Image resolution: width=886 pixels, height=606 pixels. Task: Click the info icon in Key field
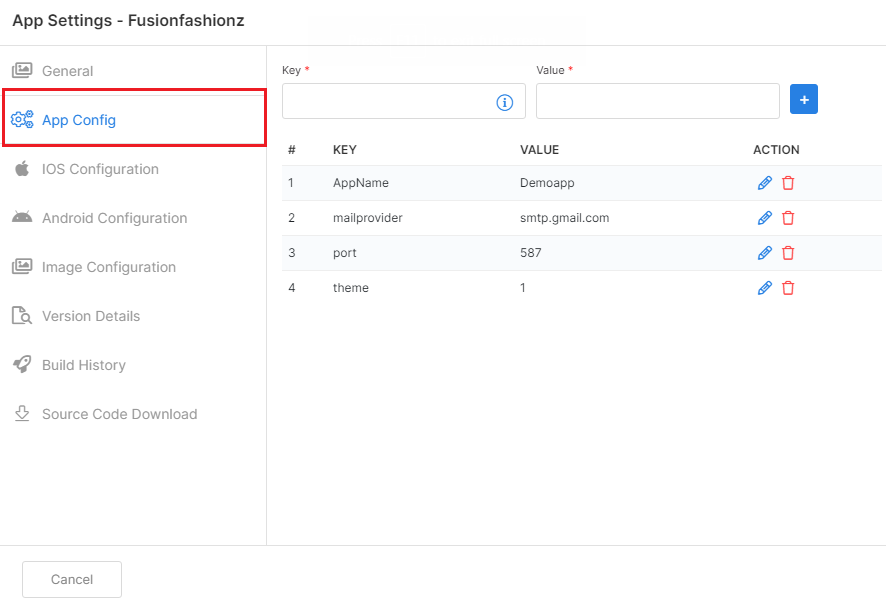click(505, 102)
